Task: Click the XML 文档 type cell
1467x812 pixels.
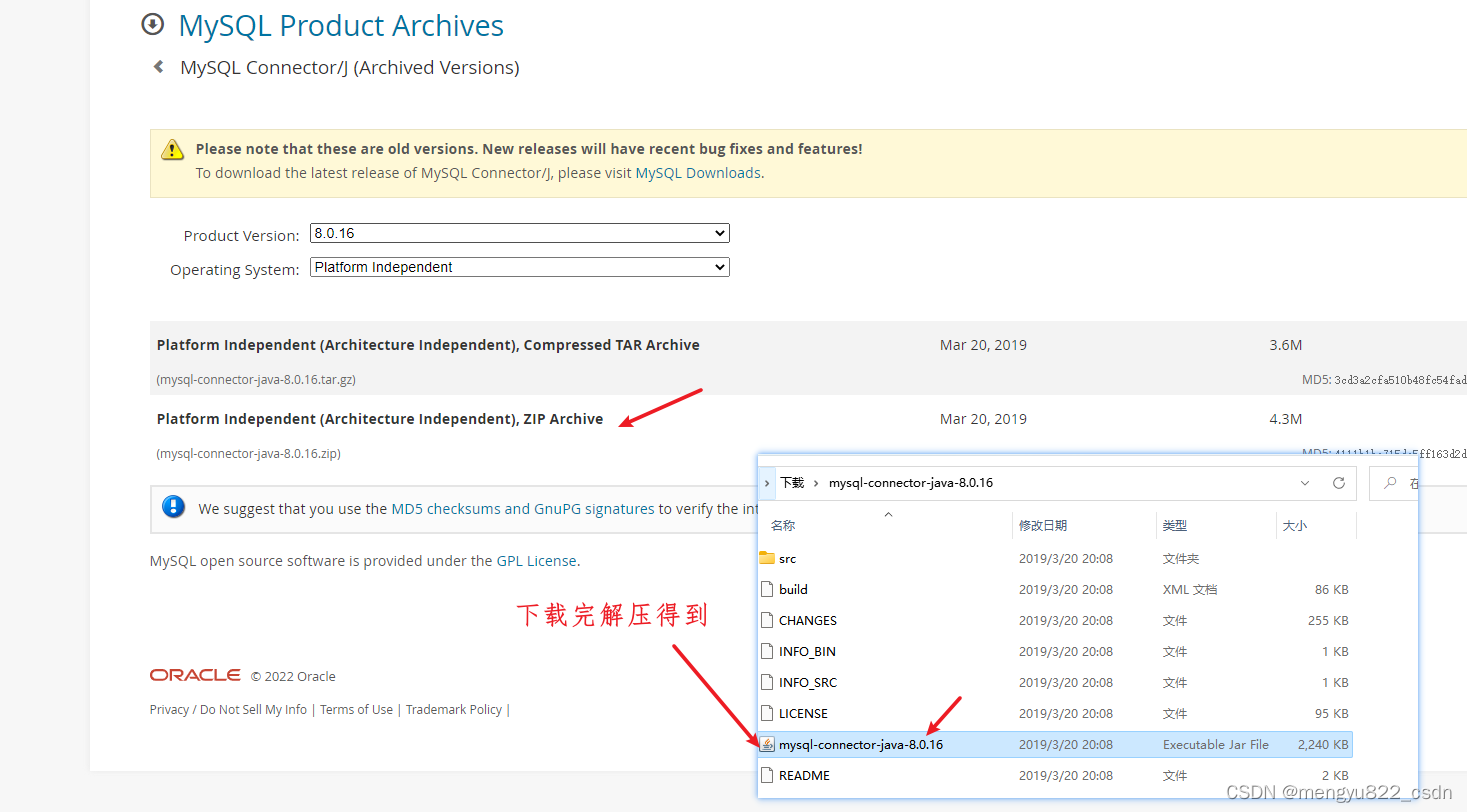Action: point(1190,589)
